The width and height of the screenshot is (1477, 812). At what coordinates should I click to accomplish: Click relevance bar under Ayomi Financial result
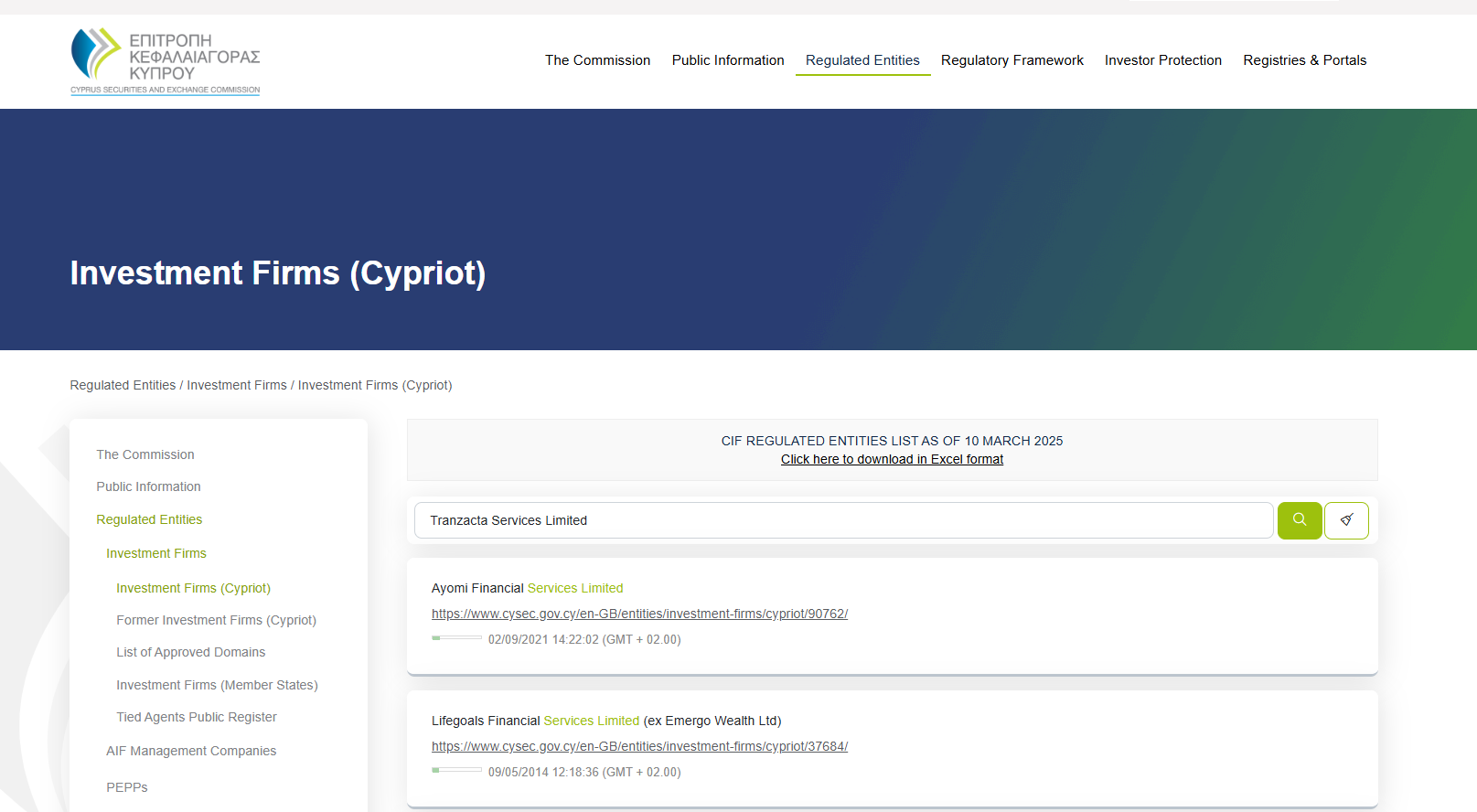pos(456,638)
